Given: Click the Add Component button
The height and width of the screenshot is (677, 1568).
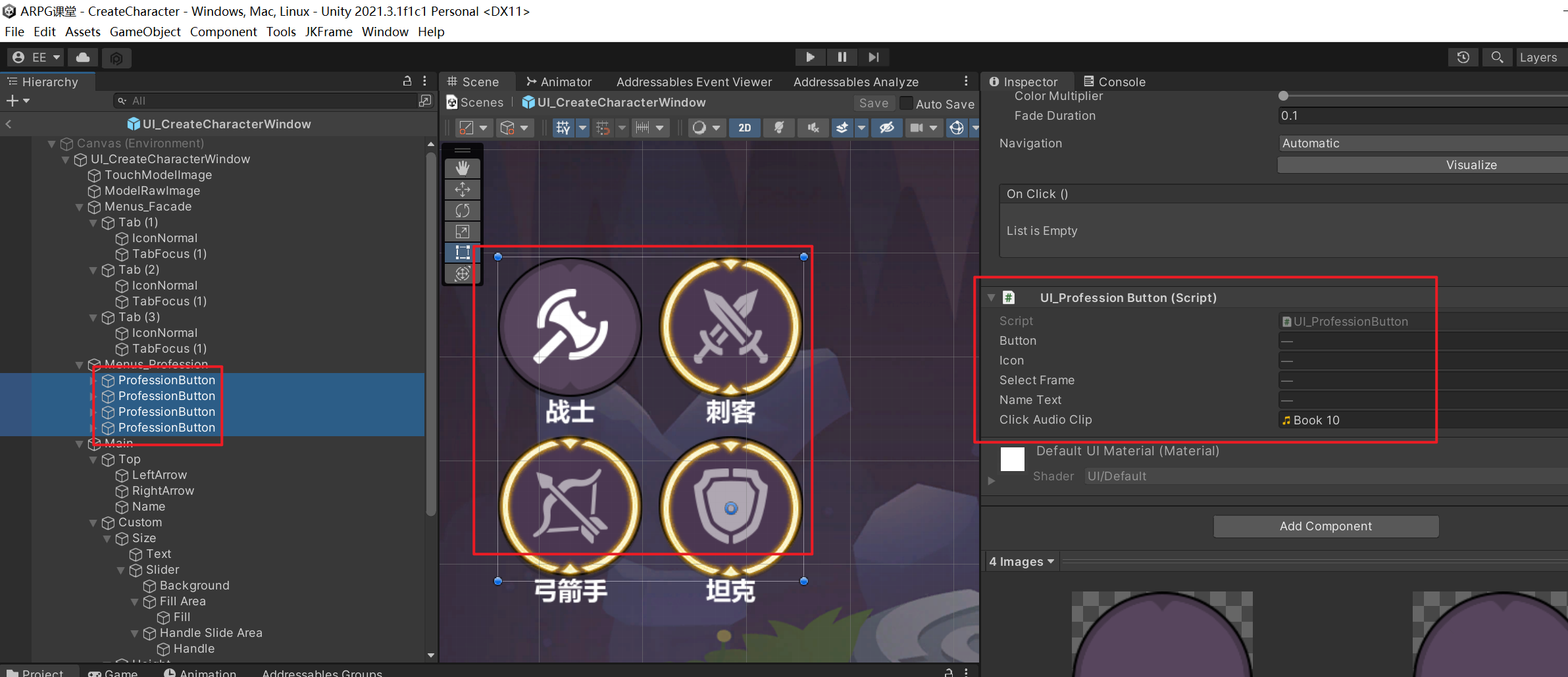Looking at the screenshot, I should (1325, 526).
